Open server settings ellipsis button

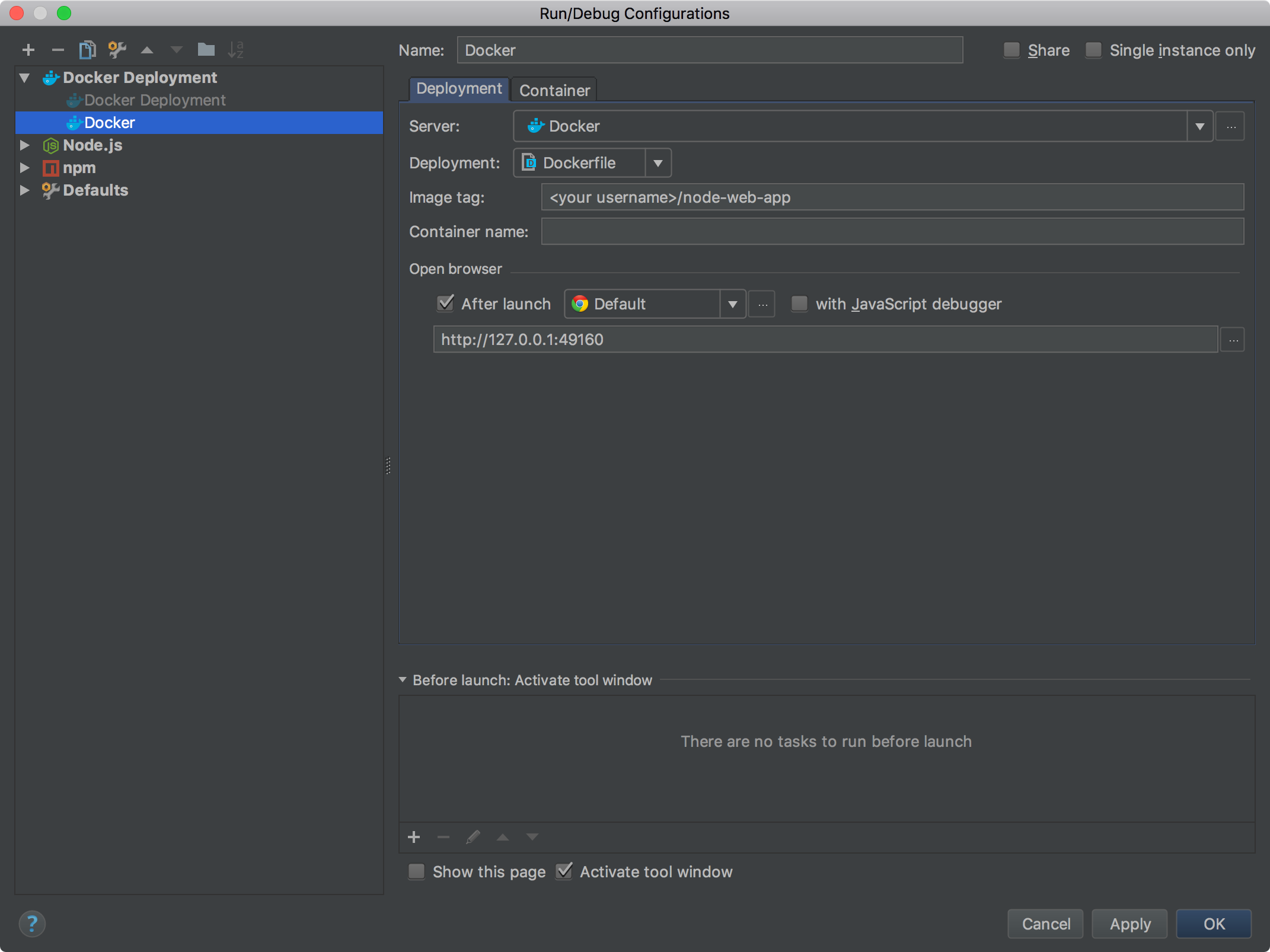(x=1231, y=126)
